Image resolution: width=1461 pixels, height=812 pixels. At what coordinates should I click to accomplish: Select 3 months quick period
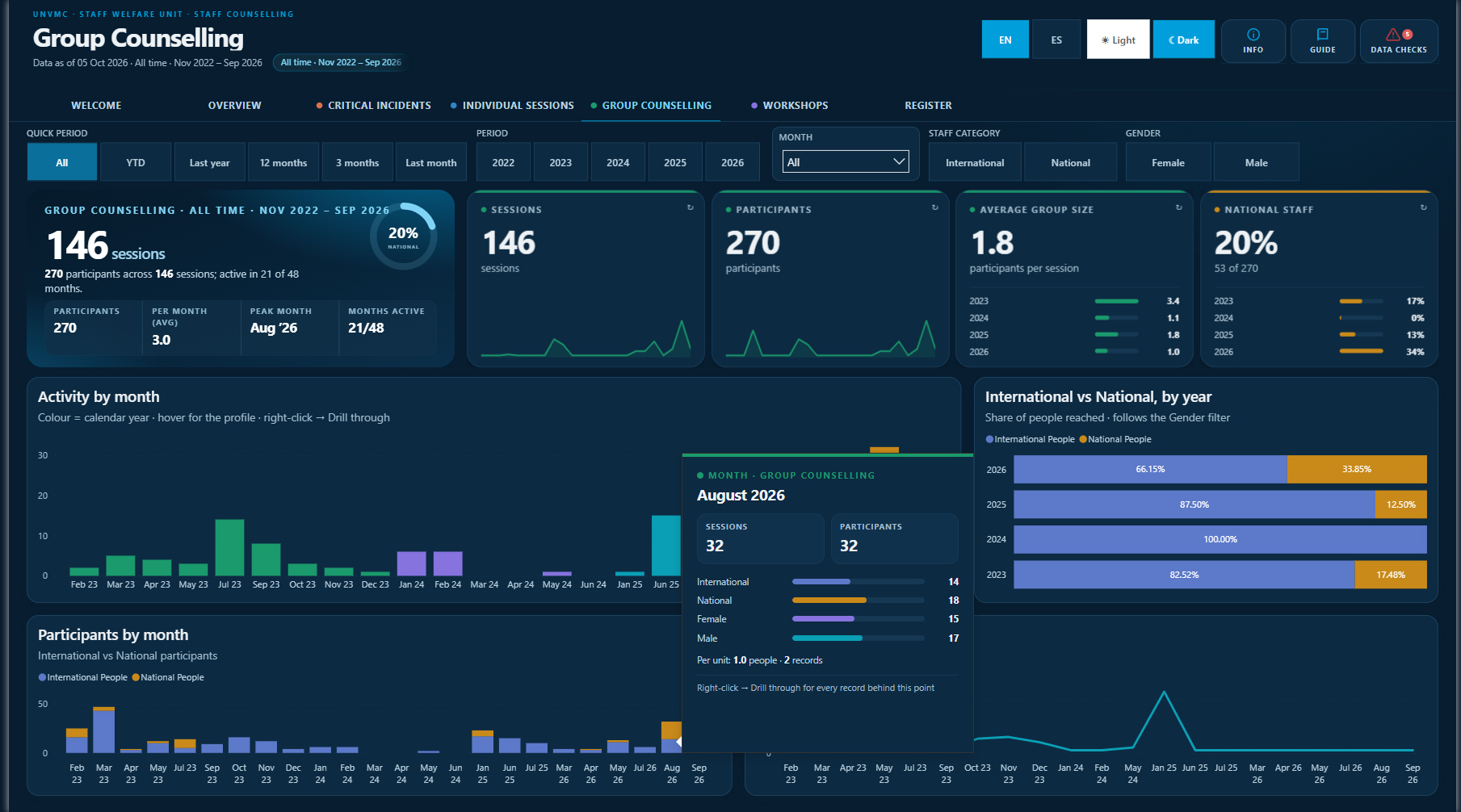[357, 162]
